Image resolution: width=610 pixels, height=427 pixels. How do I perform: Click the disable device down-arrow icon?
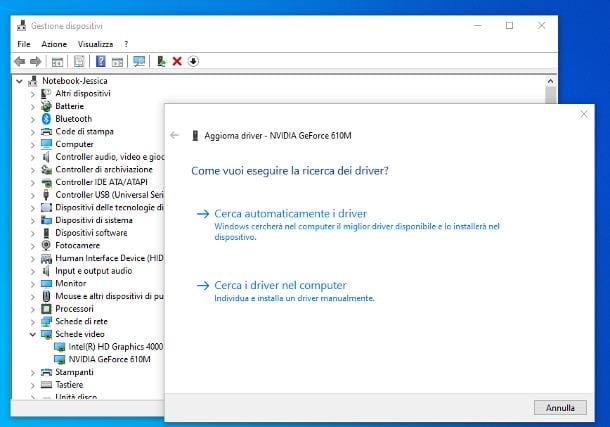(193, 61)
